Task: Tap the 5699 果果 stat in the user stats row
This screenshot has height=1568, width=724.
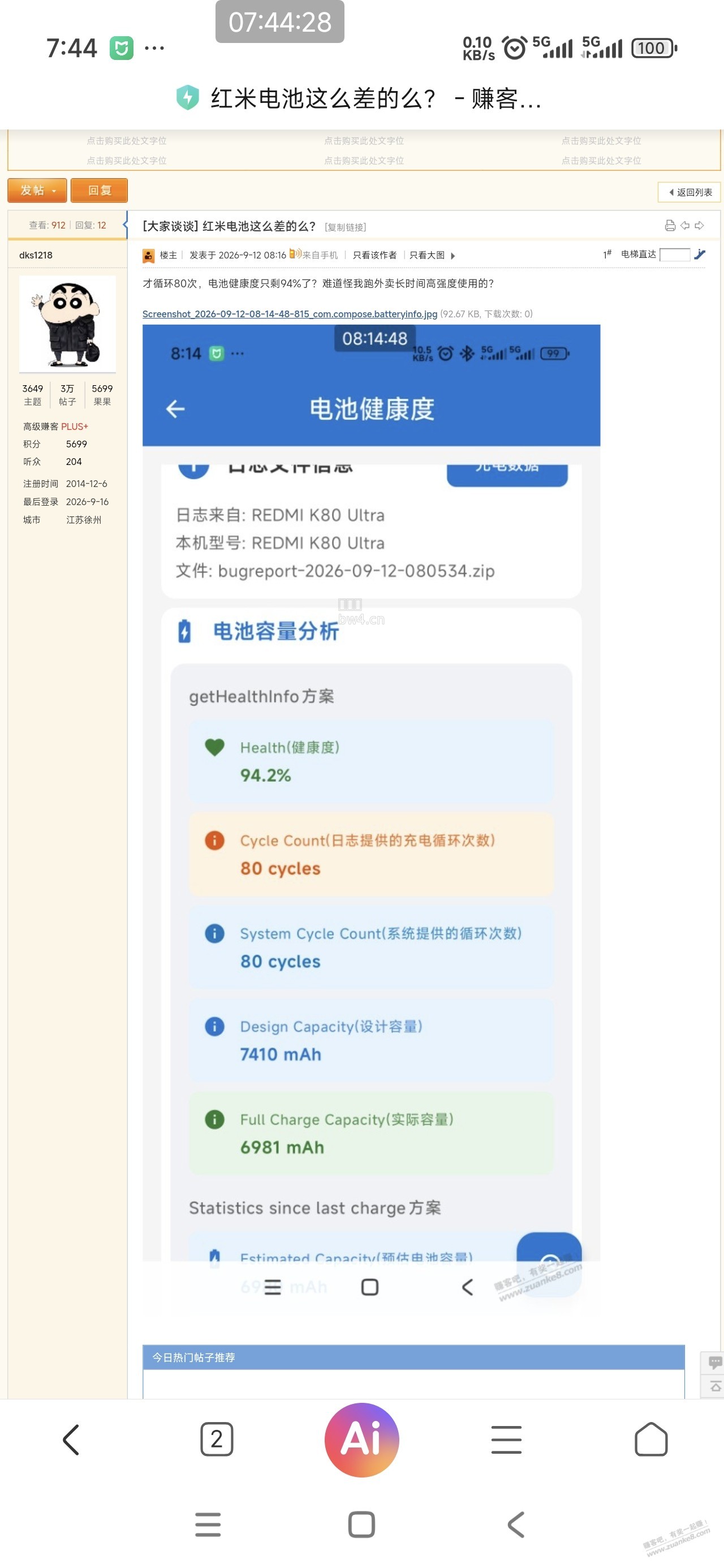Action: (102, 394)
